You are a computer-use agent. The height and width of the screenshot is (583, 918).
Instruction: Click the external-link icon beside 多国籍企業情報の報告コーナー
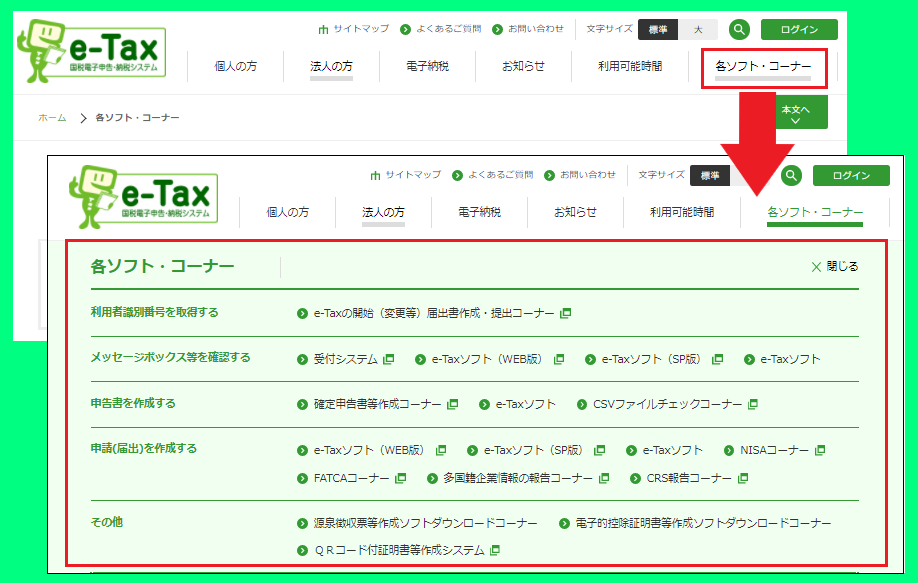point(604,478)
